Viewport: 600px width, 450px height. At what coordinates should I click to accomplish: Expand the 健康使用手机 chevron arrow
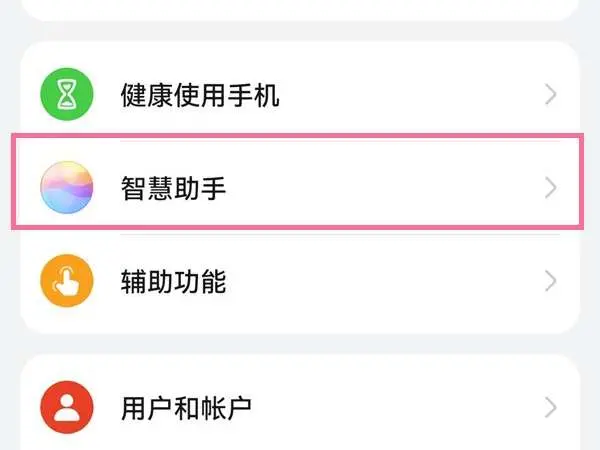tap(550, 96)
